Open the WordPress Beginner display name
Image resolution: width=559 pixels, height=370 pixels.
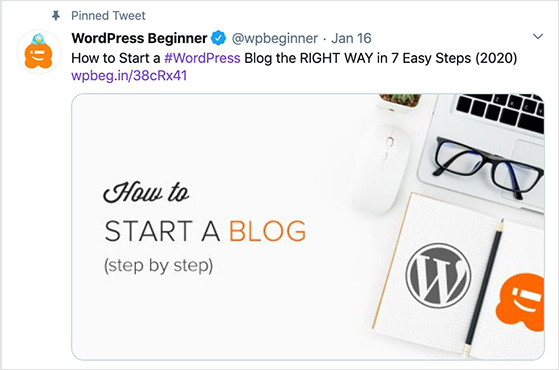(139, 38)
